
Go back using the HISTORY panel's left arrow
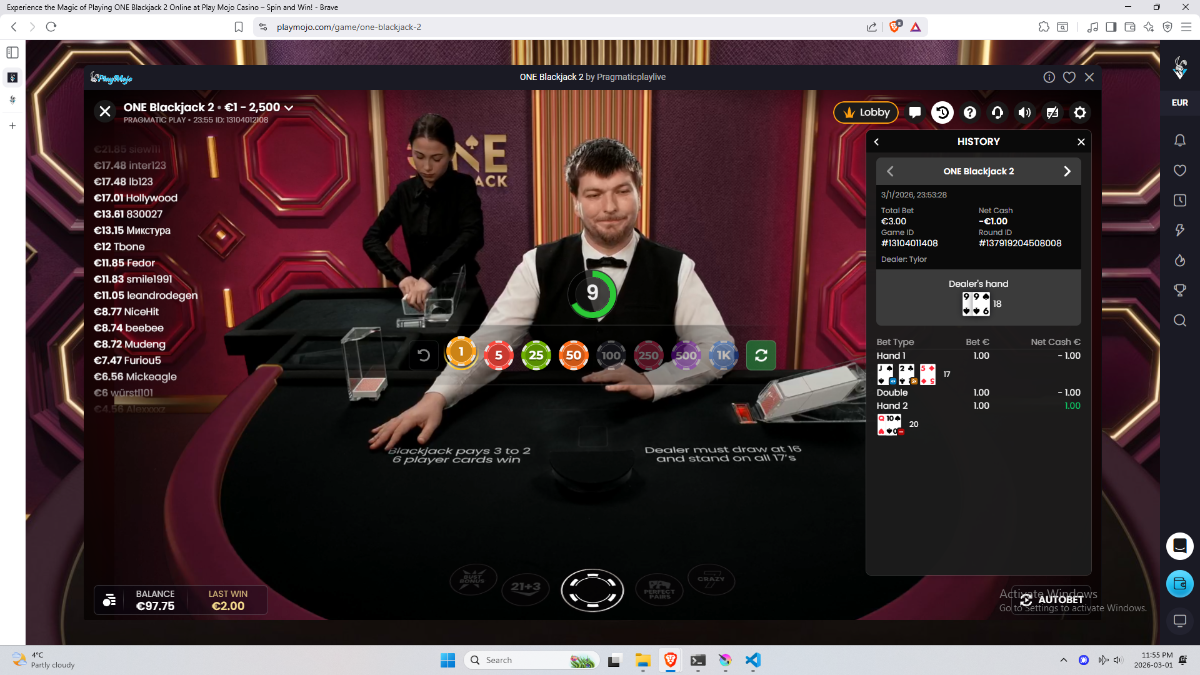tap(877, 142)
